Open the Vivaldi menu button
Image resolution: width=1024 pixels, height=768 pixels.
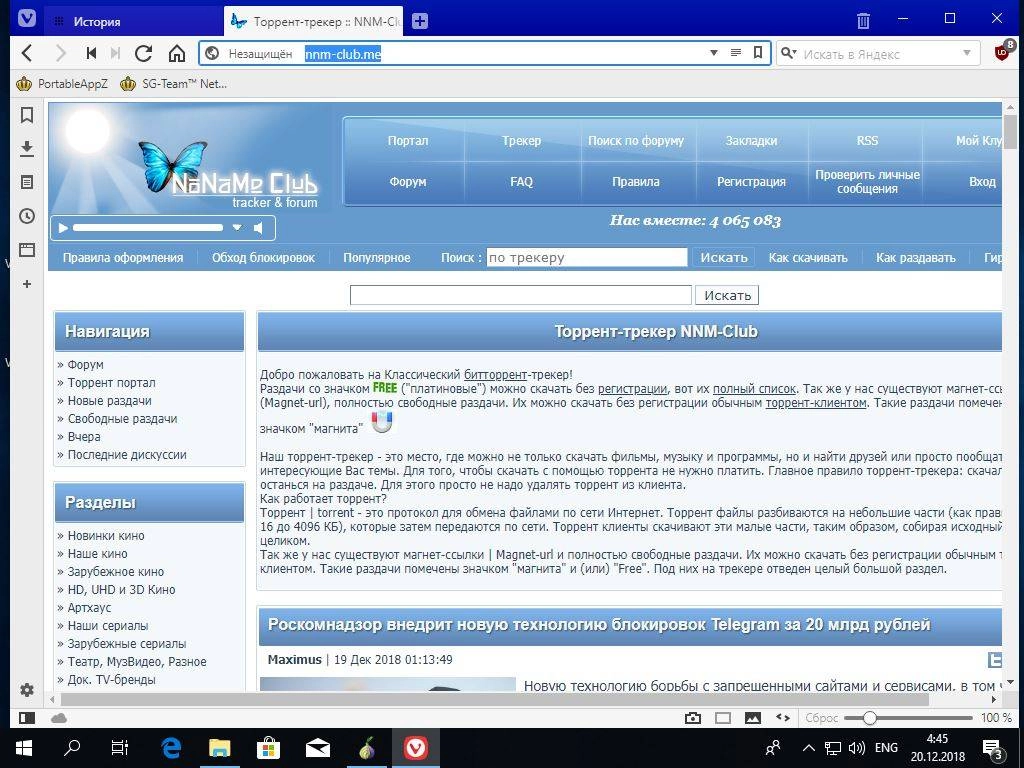point(27,18)
